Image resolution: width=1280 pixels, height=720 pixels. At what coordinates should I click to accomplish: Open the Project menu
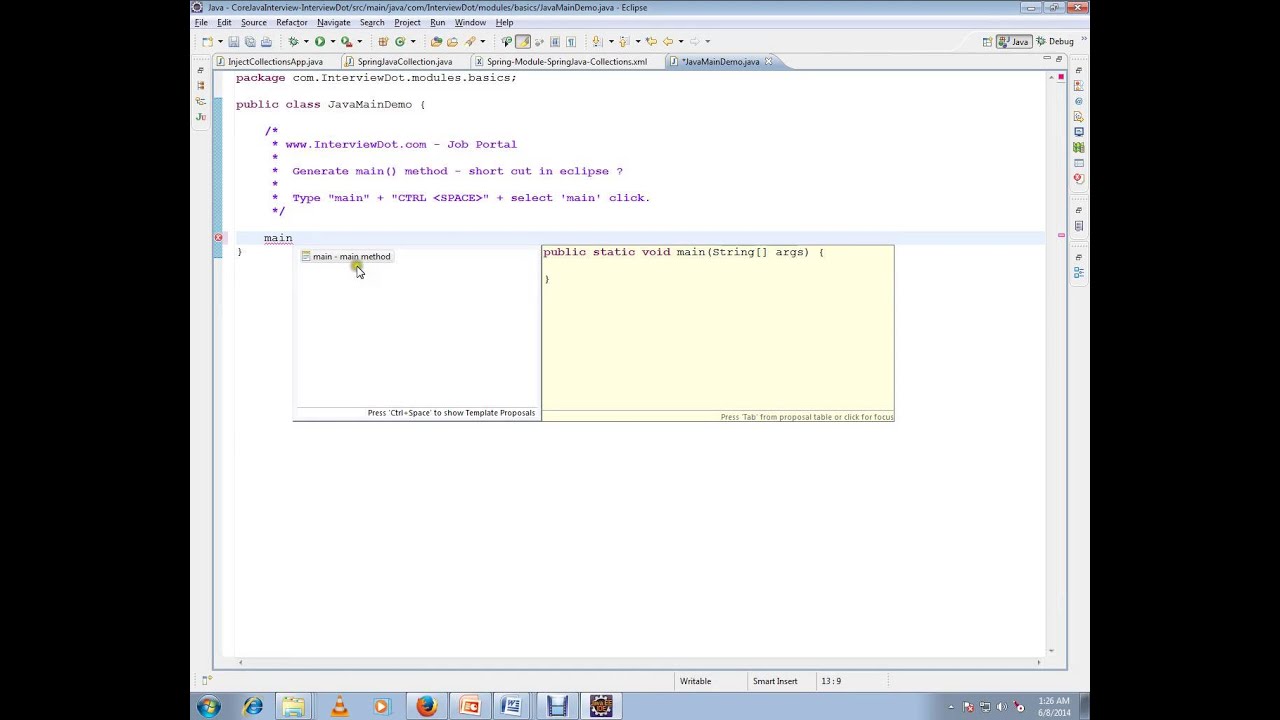[x=407, y=22]
